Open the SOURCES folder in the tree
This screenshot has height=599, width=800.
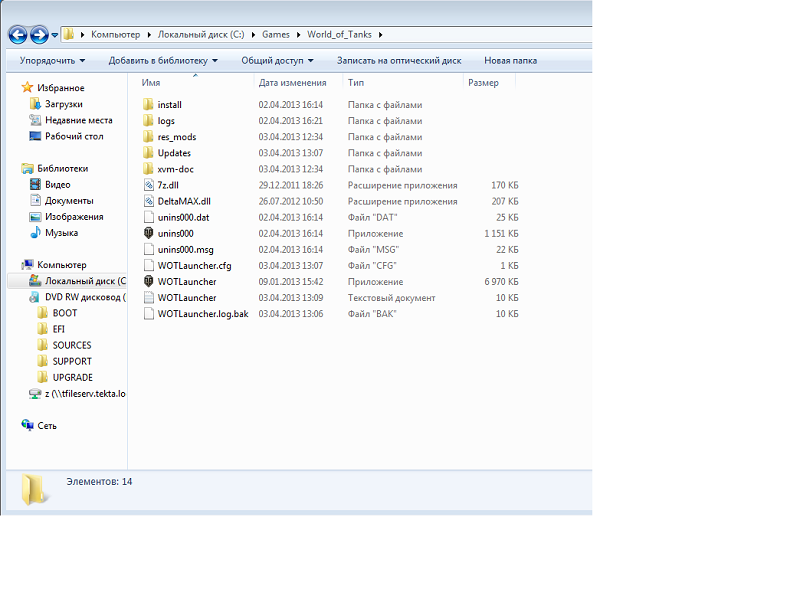(72, 345)
